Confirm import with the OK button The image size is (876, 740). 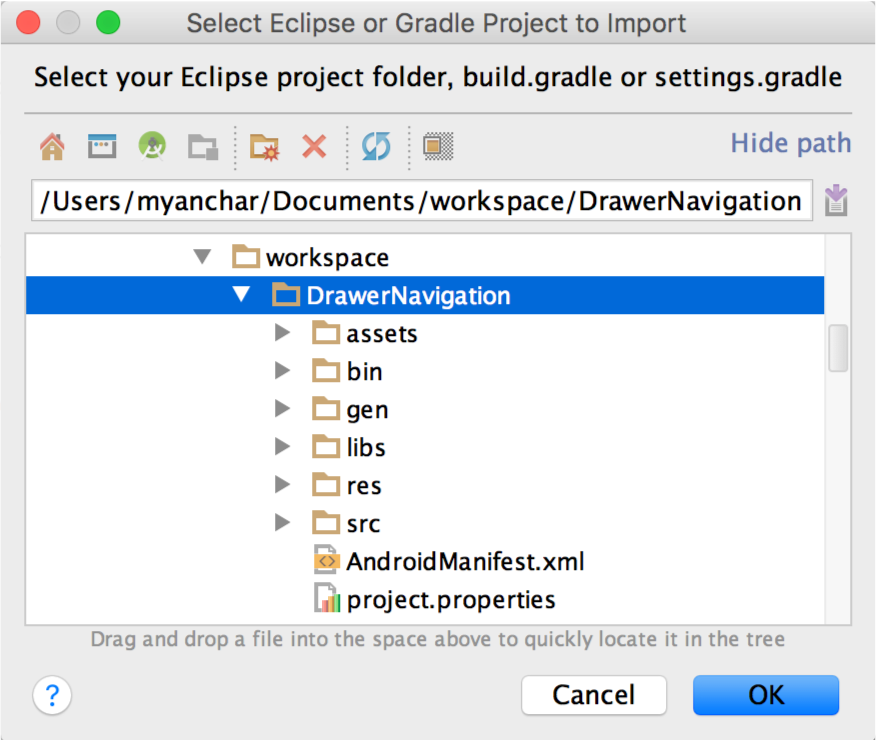click(766, 695)
